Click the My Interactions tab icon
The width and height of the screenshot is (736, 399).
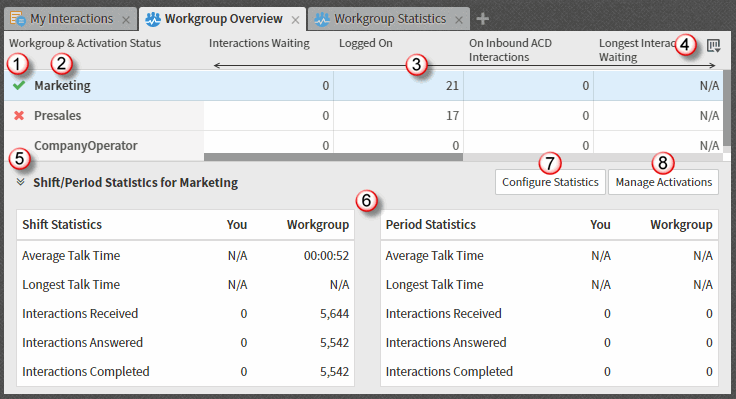(x=18, y=19)
